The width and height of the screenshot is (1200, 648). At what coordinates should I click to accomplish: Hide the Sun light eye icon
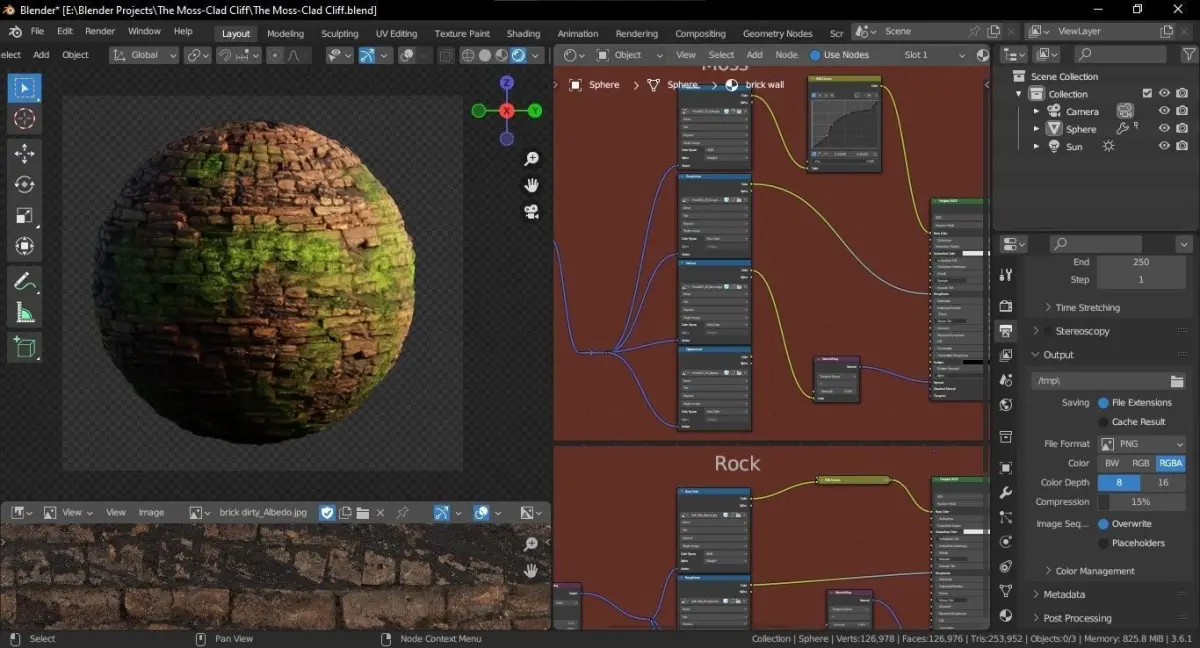pyautogui.click(x=1164, y=146)
